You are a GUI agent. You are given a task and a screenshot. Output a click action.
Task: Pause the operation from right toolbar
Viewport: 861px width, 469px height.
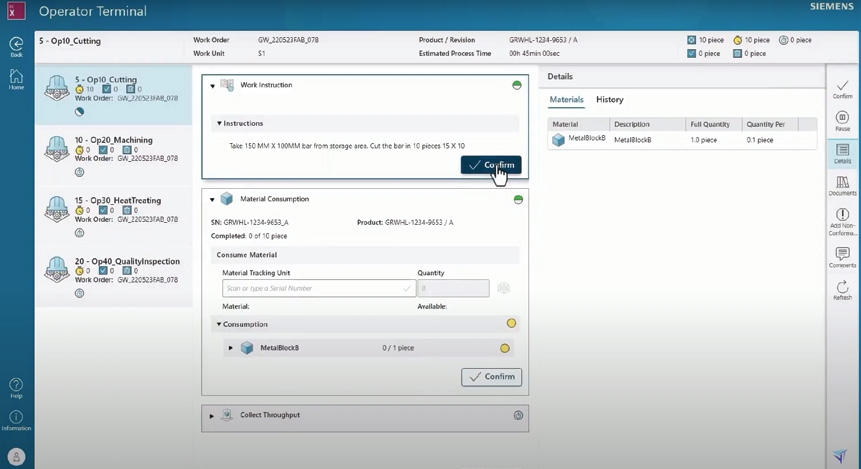[x=842, y=121]
